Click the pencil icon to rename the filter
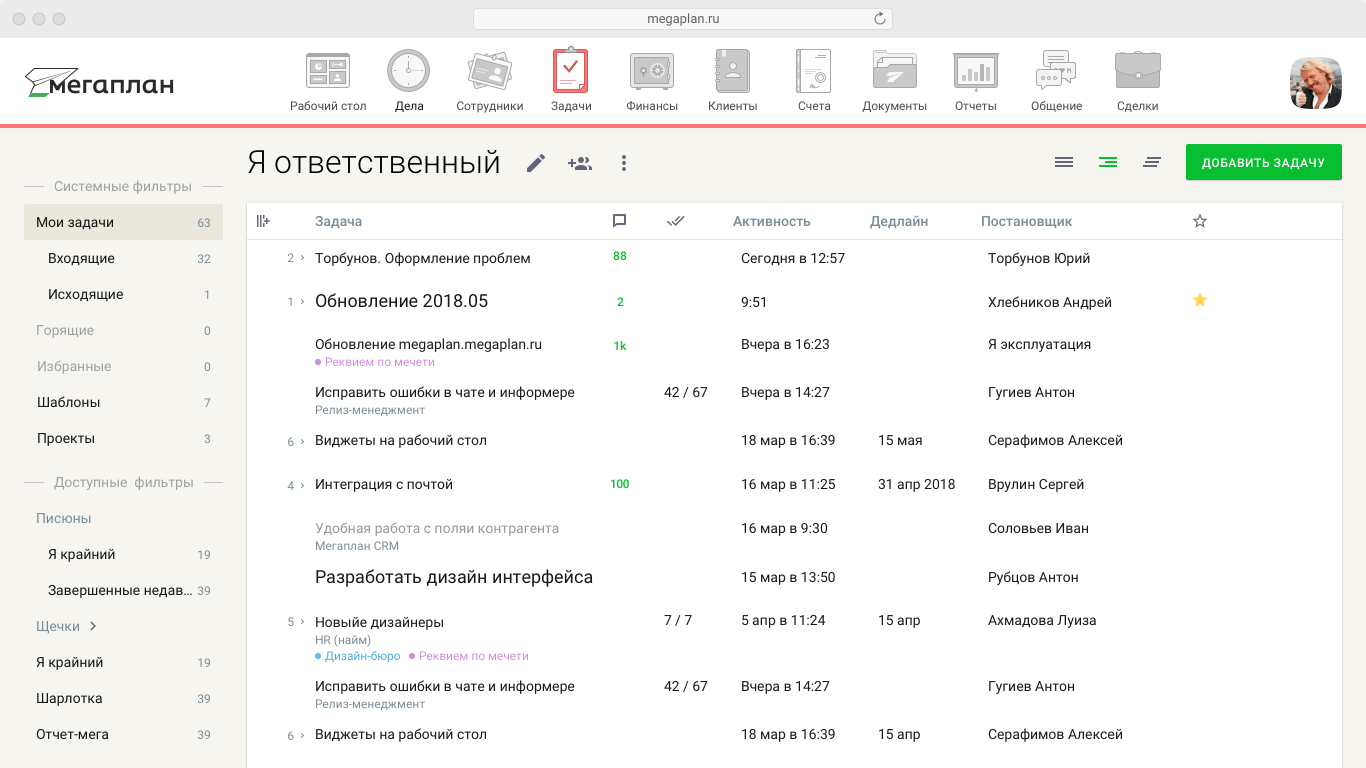Viewport: 1366px width, 768px height. point(536,162)
